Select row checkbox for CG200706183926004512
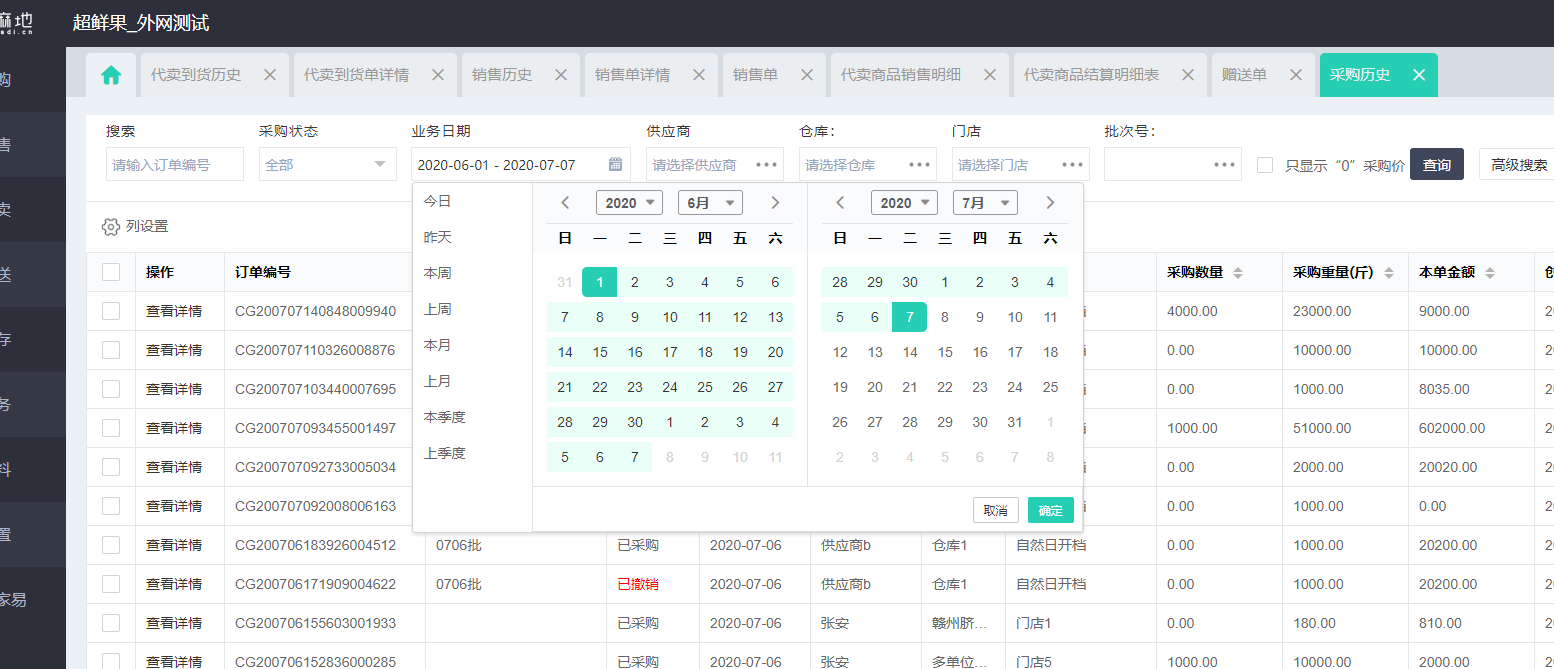Viewport: 1554px width, 669px height. tap(111, 545)
